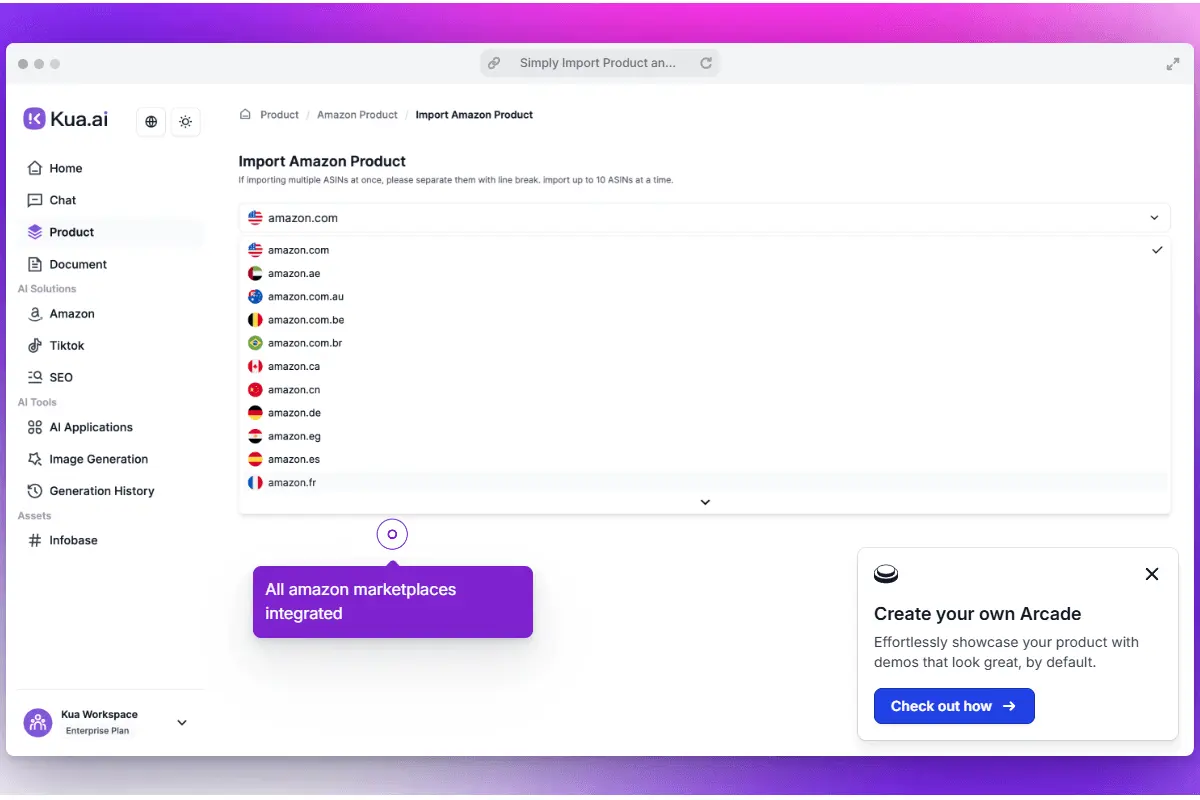Select amazon.com.au marketplace

tap(704, 296)
